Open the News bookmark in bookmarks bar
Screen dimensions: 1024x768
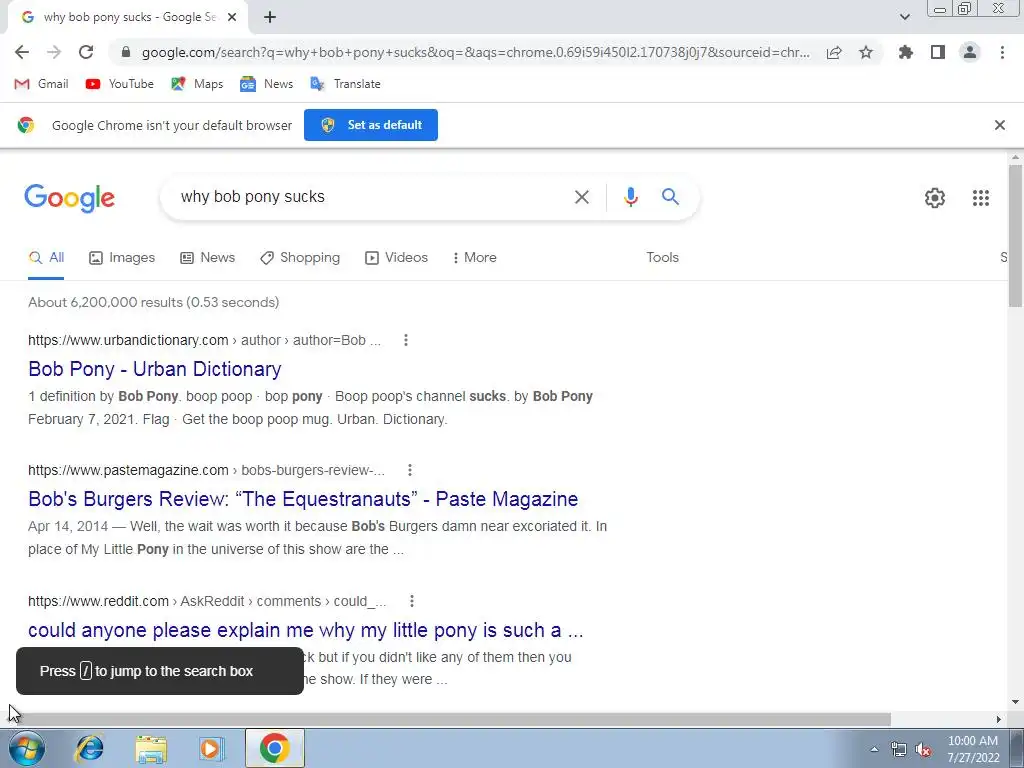(266, 84)
